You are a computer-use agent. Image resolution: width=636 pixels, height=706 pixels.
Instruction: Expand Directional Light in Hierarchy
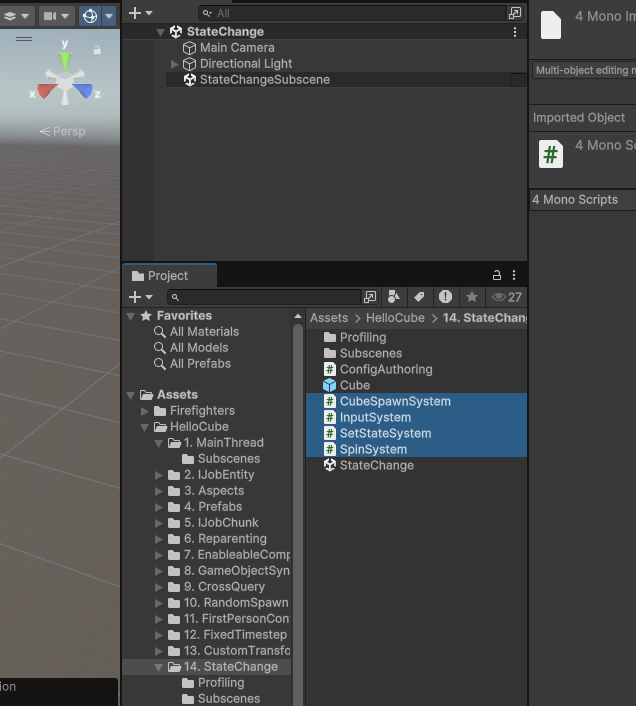click(x=174, y=64)
